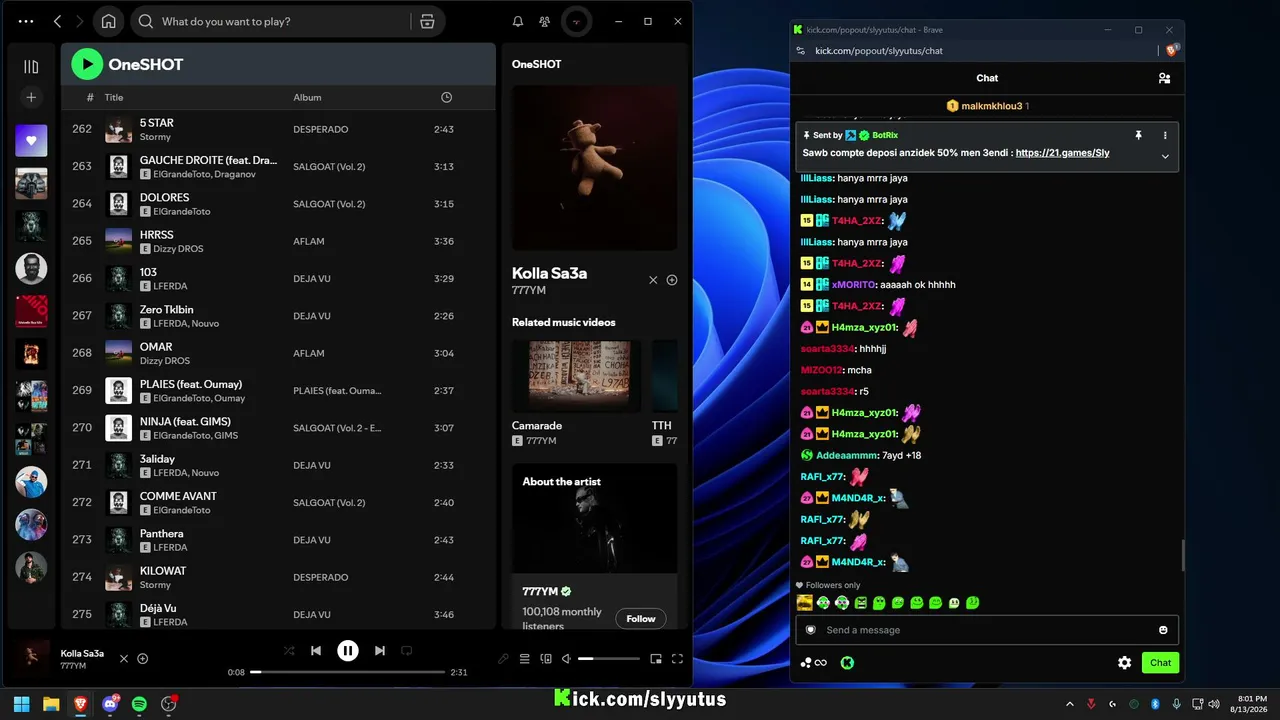Collapse Your Library in Spotify sidebar
The width and height of the screenshot is (1280, 720).
coord(31,66)
